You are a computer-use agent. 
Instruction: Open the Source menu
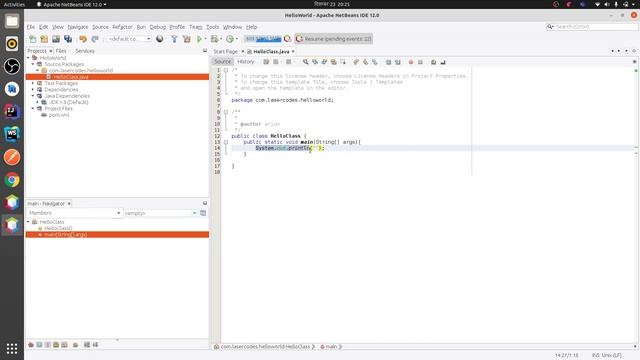pos(100,27)
